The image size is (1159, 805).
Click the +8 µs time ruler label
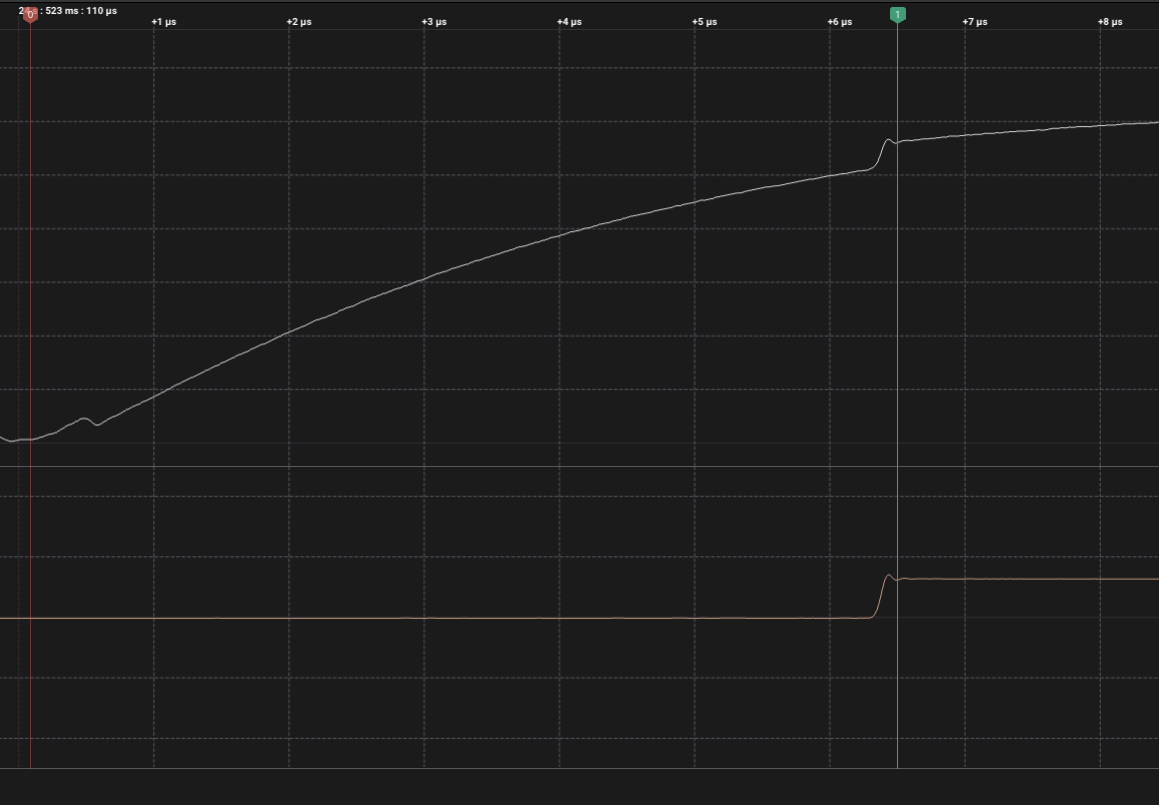(x=1110, y=22)
